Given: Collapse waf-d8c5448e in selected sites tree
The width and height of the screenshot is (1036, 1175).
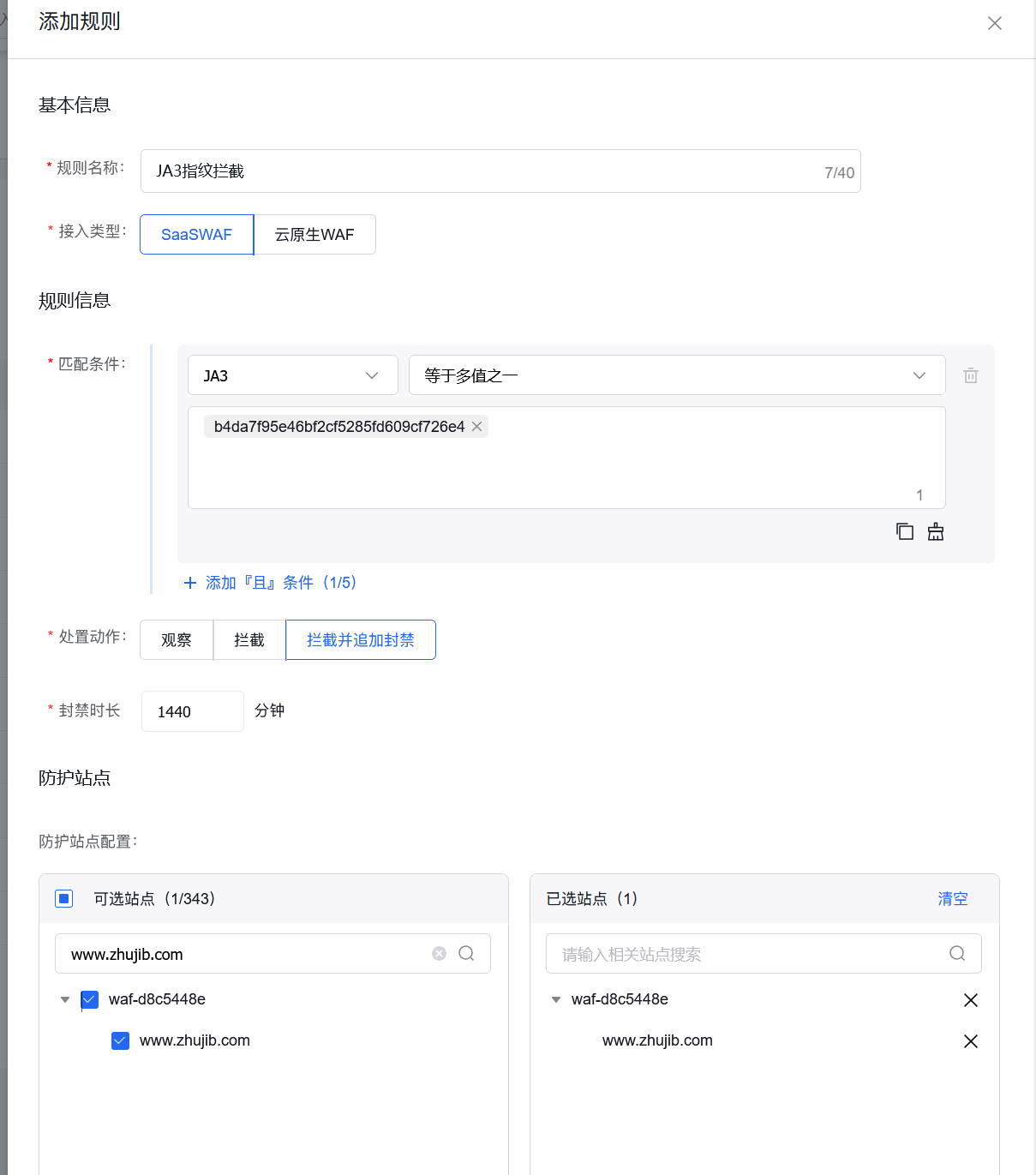Looking at the screenshot, I should [556, 999].
